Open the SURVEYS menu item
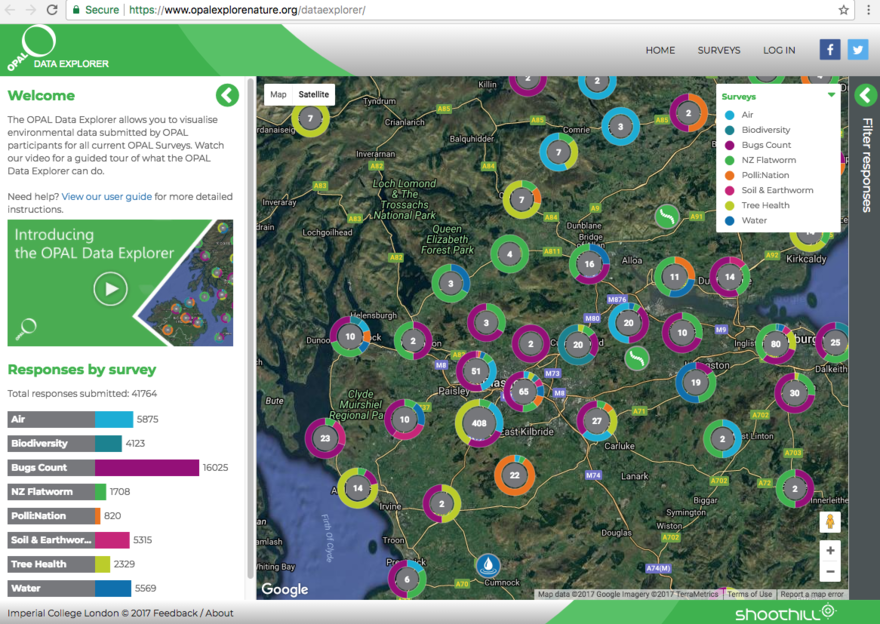Viewport: 880px width, 624px height. [719, 50]
